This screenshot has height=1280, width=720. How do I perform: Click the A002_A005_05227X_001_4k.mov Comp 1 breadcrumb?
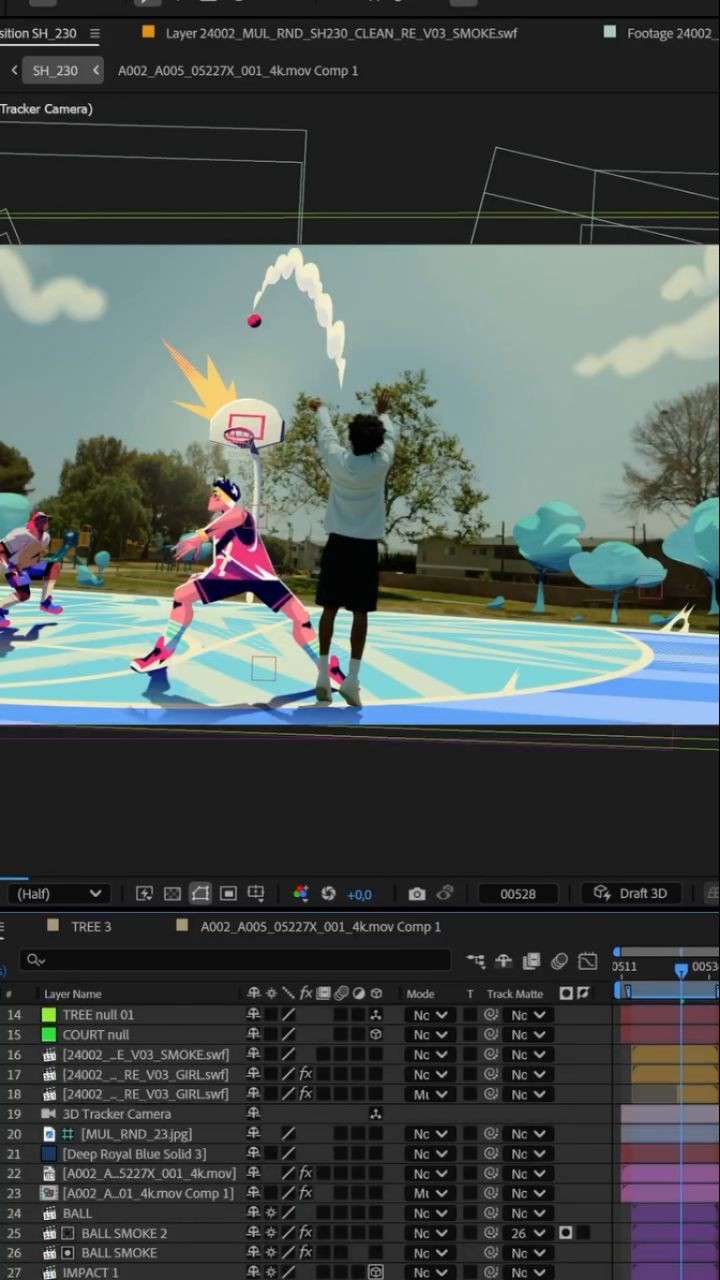(238, 70)
